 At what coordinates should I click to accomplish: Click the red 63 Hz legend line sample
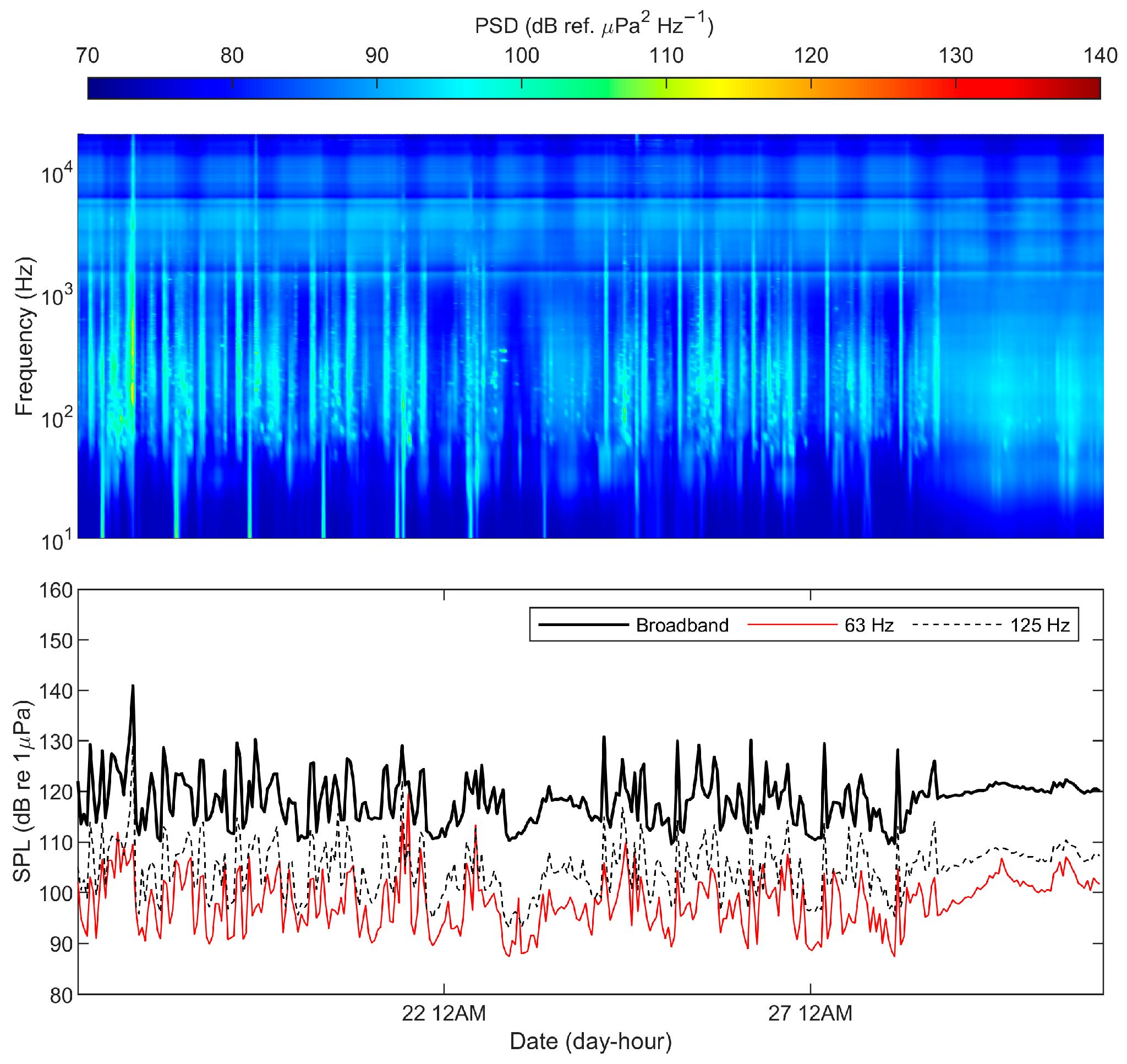click(x=792, y=625)
